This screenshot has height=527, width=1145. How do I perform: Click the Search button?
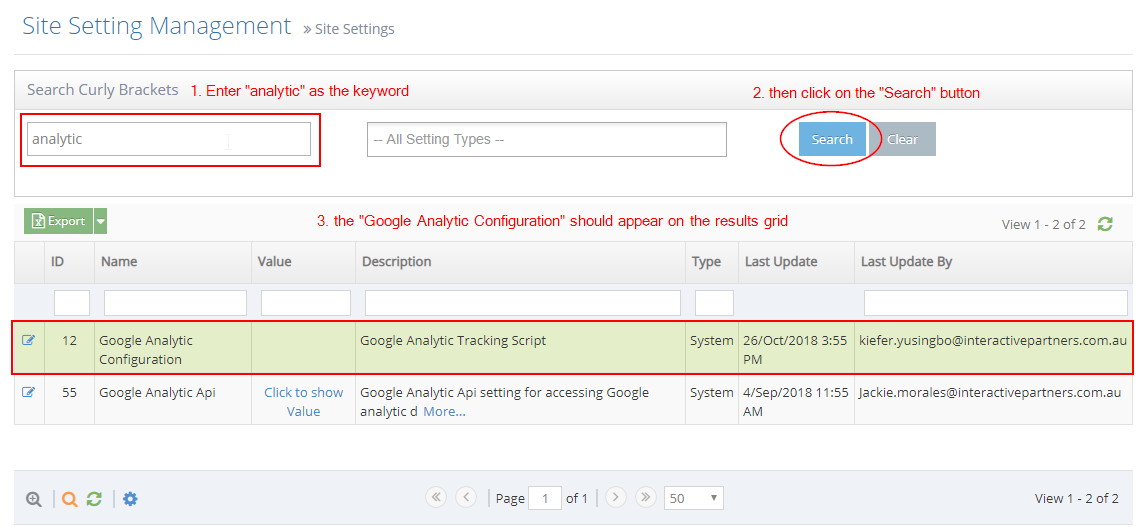coord(832,139)
